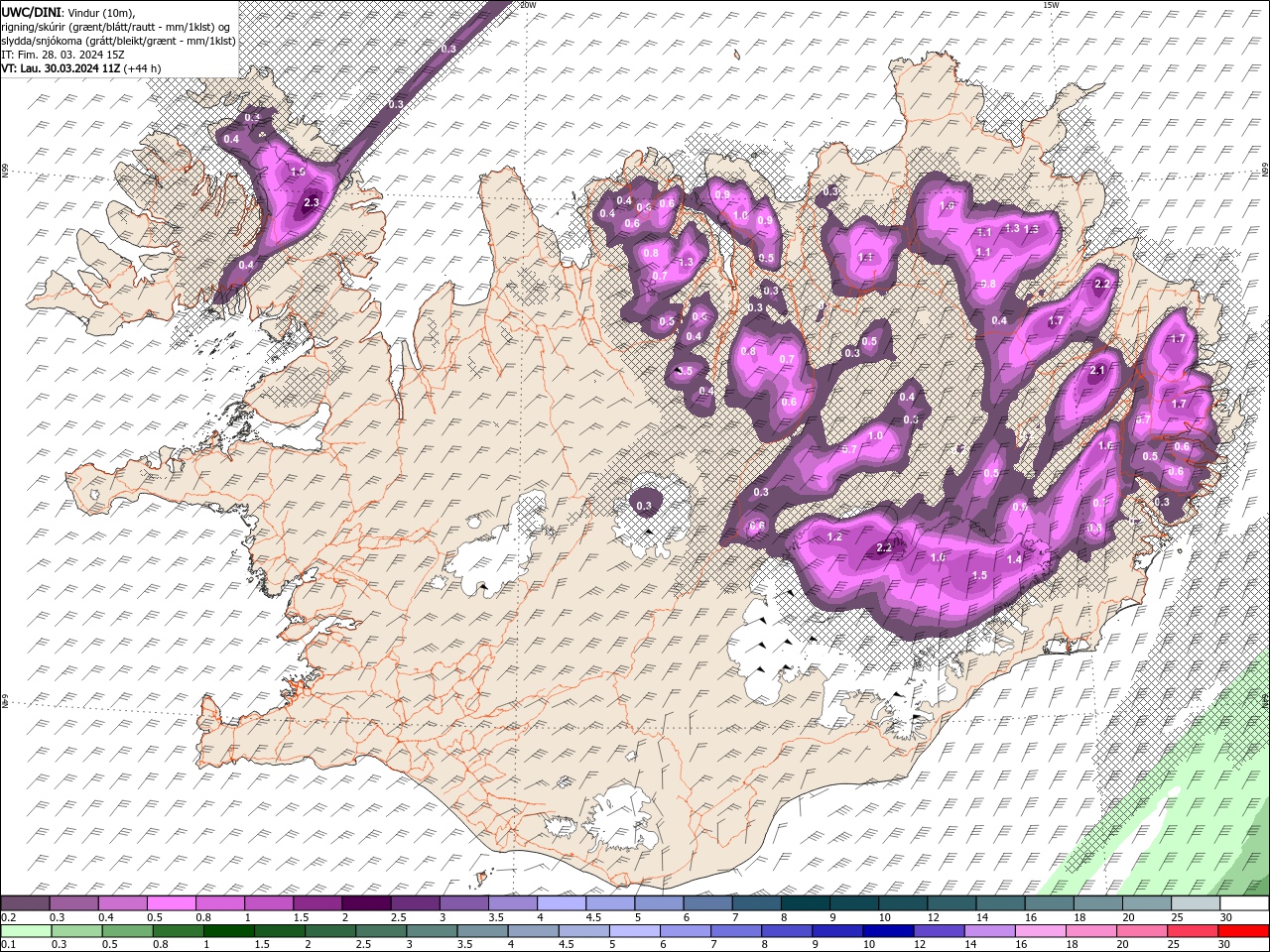Click the slydda/snjókoma description line
The width and height of the screenshot is (1270, 952).
tap(118, 41)
